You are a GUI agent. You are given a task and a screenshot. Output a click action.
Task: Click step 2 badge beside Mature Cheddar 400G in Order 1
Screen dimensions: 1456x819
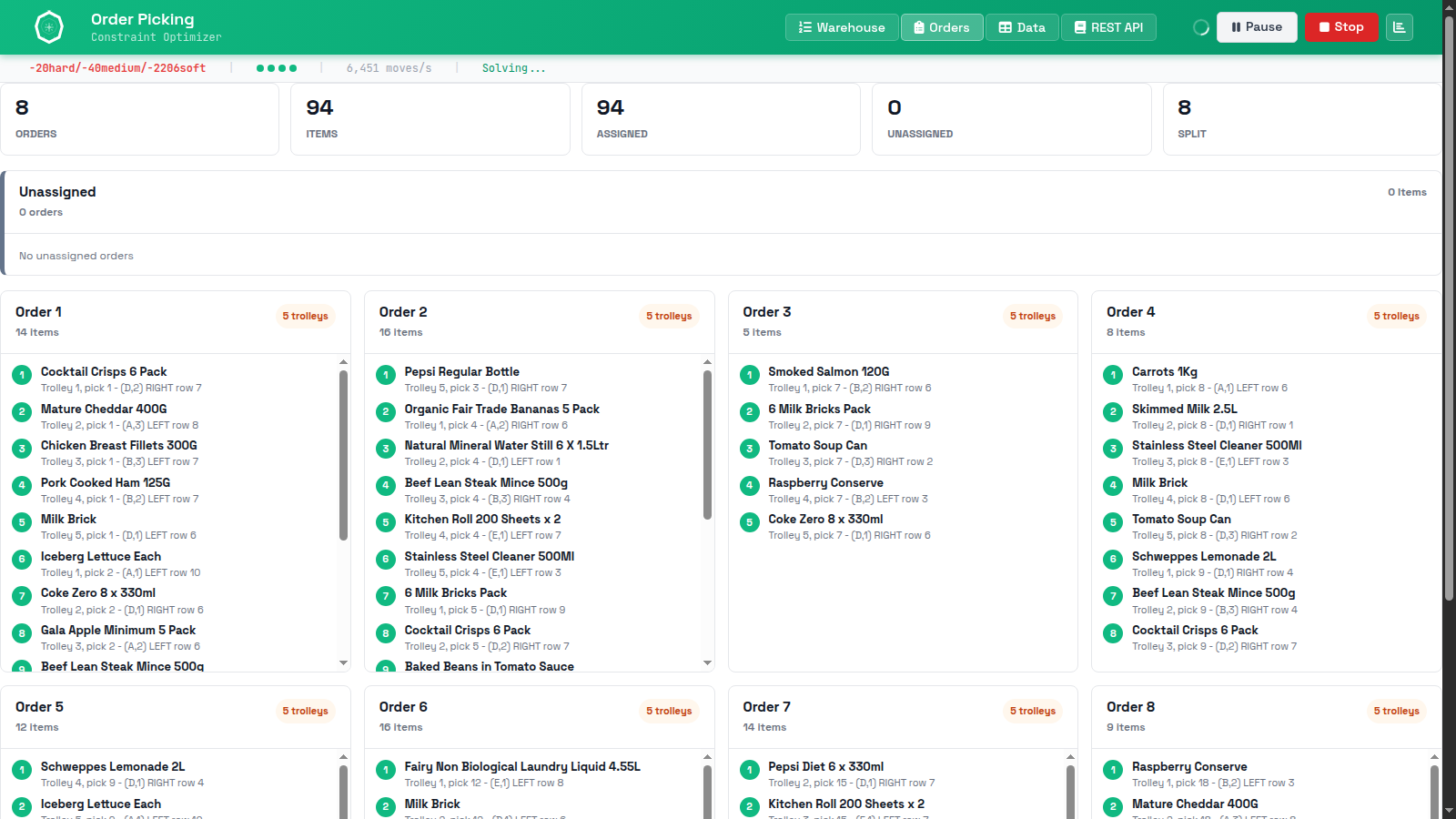click(22, 412)
